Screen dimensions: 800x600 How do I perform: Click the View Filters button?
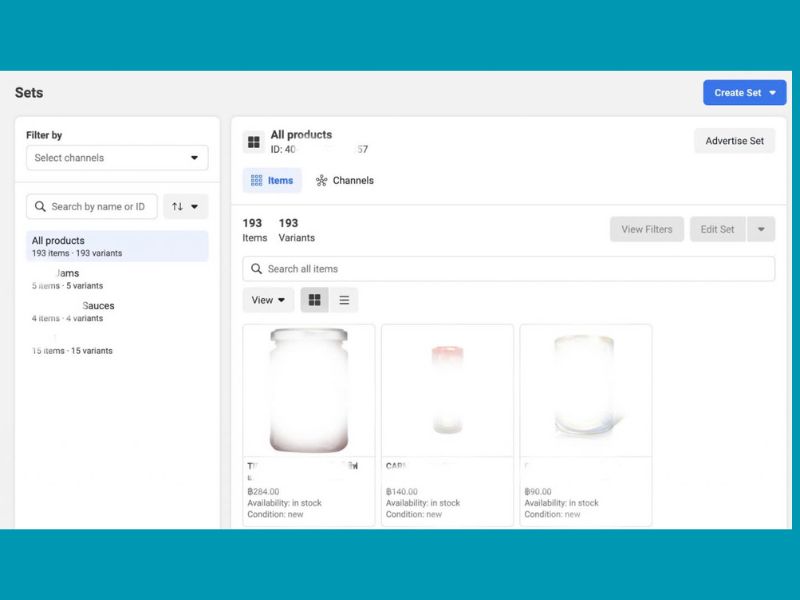point(646,230)
